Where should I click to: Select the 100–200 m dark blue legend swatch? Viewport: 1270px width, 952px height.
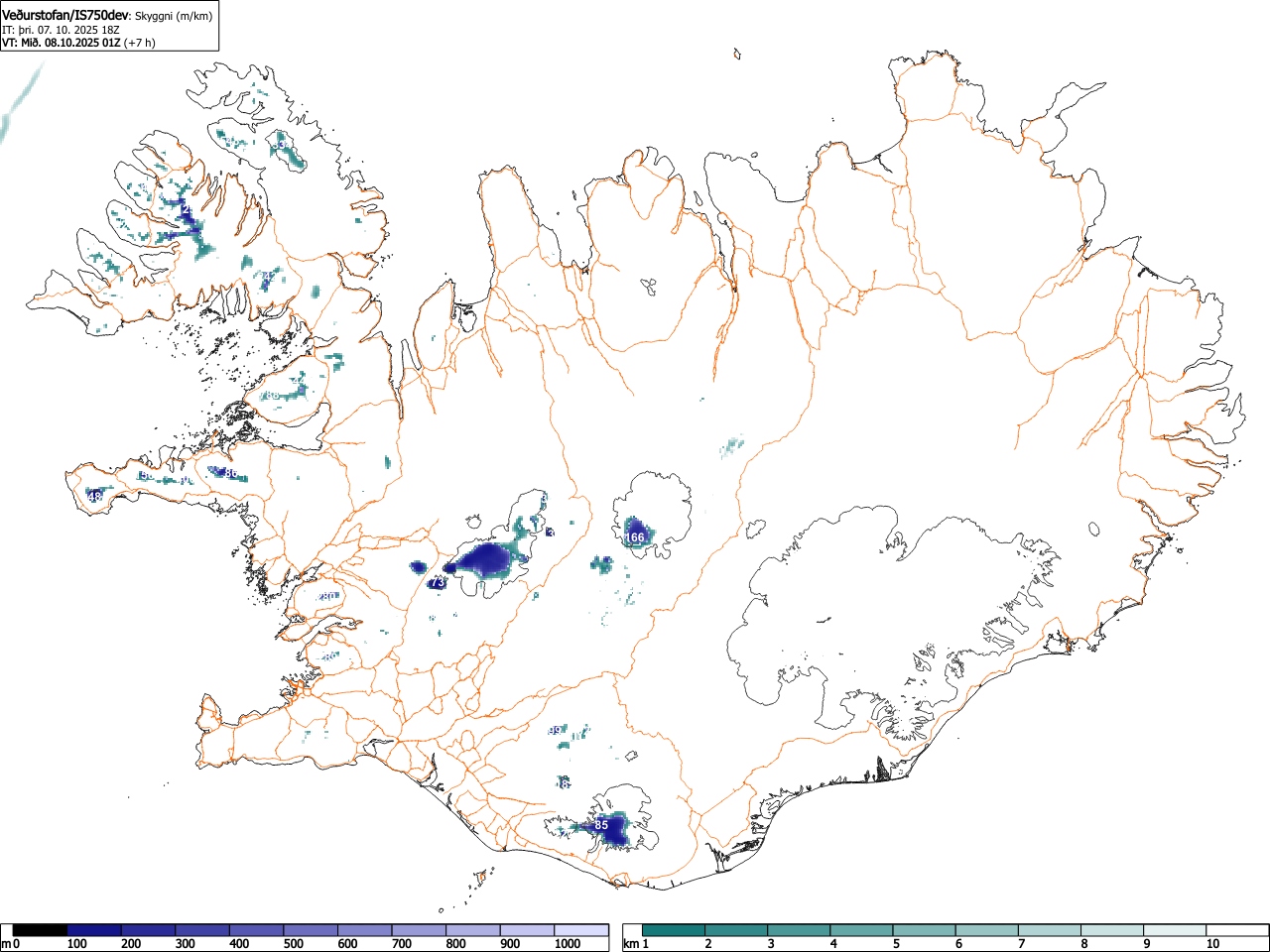[x=94, y=930]
